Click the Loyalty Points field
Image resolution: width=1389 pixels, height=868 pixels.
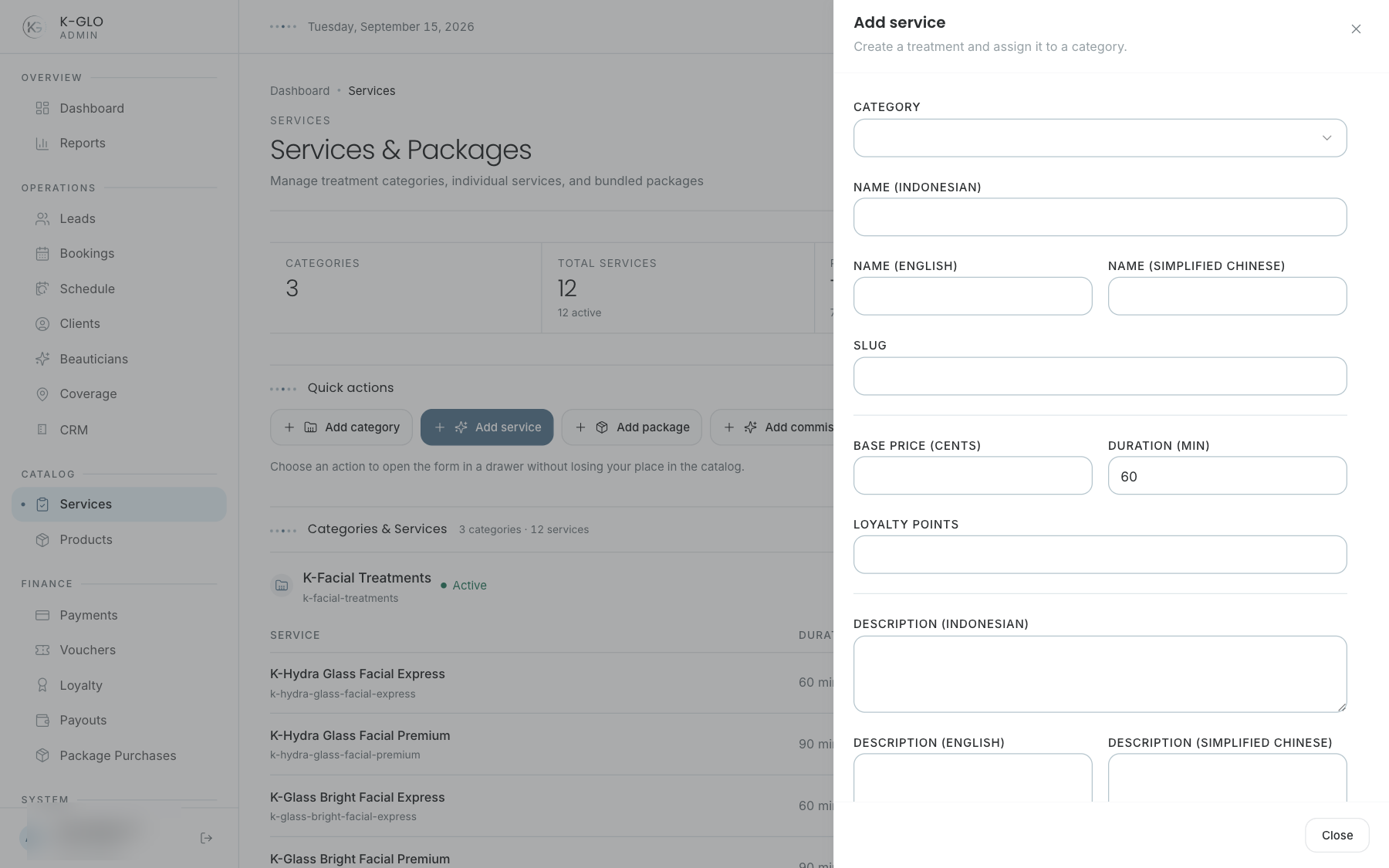(1100, 555)
